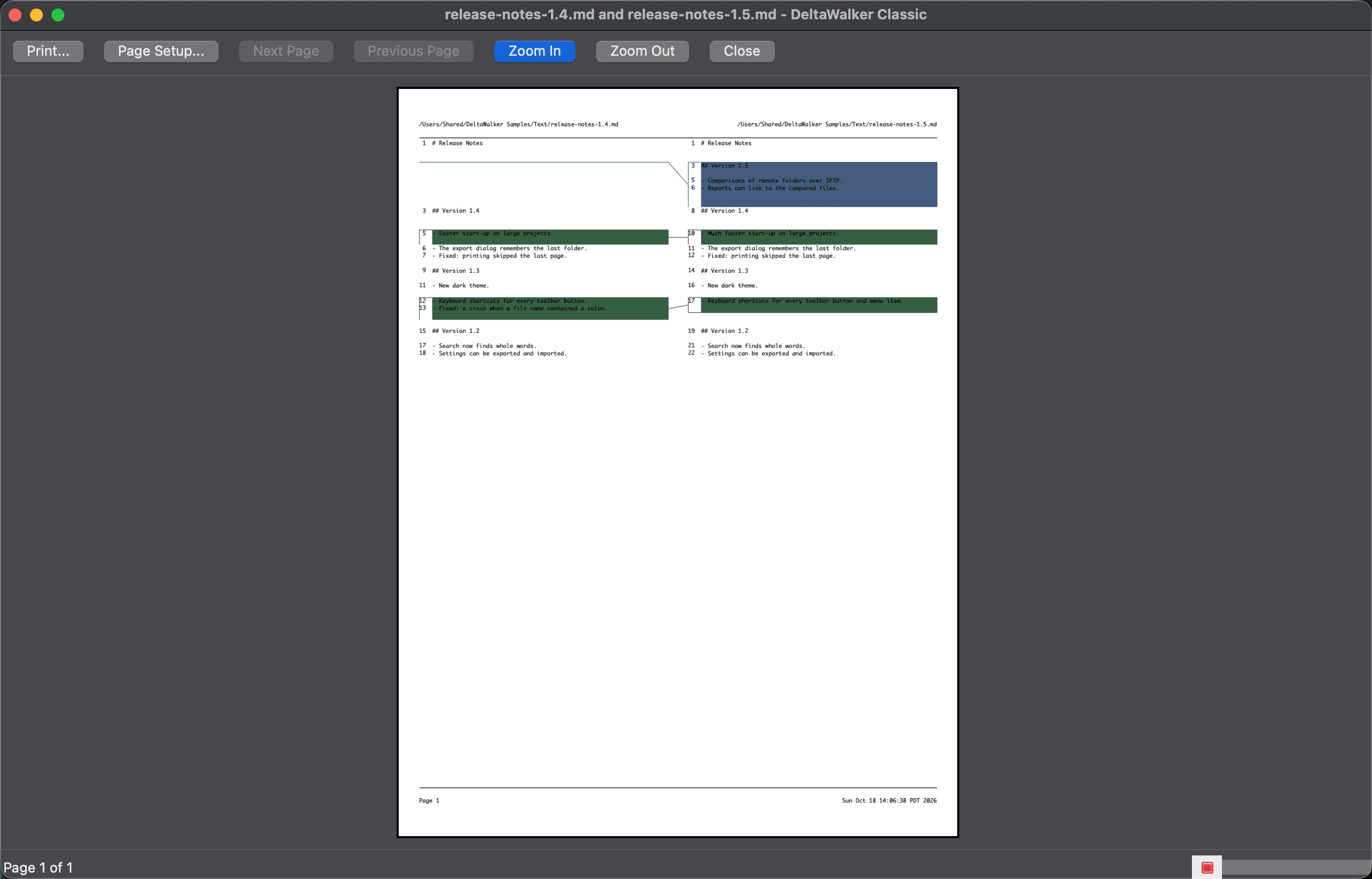Minimize window with the yellow button
Screen dimensions: 1372x879
coord(36,15)
